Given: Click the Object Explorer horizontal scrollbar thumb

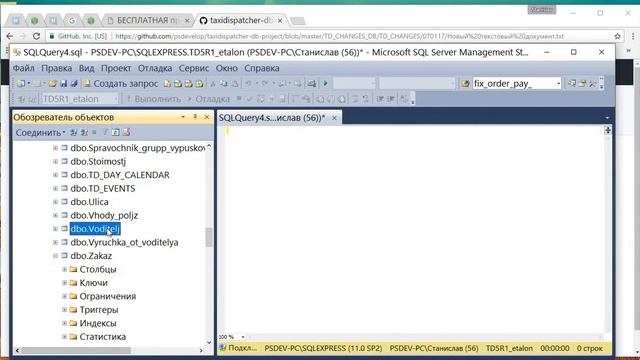Looking at the screenshot, I should pyautogui.click(x=76, y=350).
